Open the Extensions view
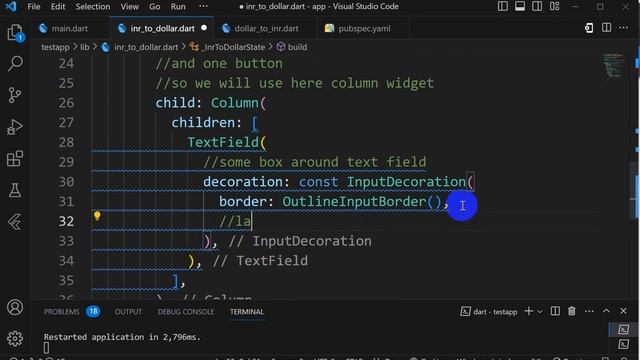Image resolution: width=640 pixels, height=360 pixels. tap(15, 158)
